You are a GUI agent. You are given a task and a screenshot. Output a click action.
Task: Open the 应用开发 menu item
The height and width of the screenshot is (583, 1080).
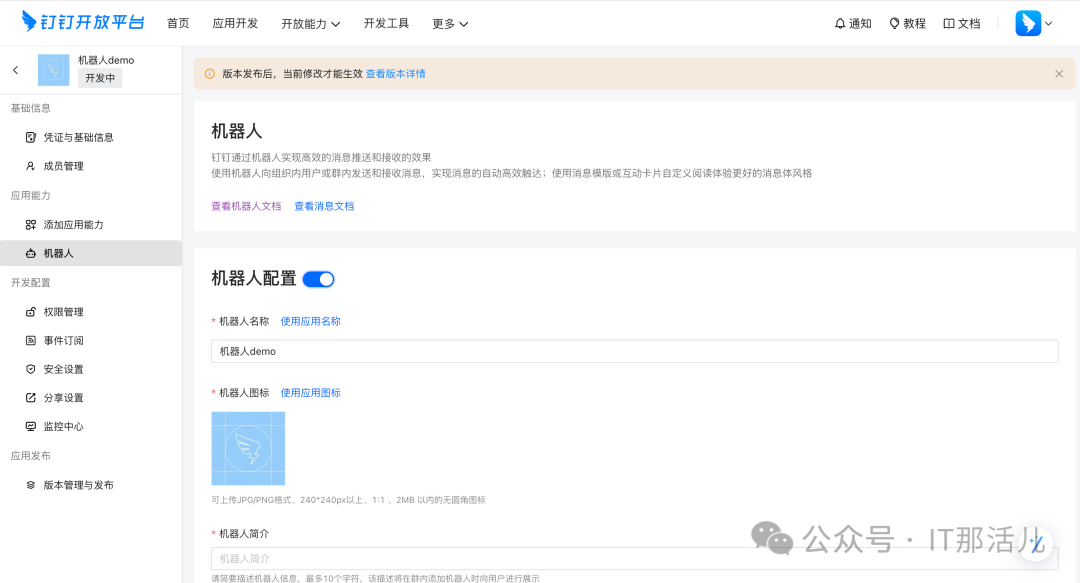(235, 23)
